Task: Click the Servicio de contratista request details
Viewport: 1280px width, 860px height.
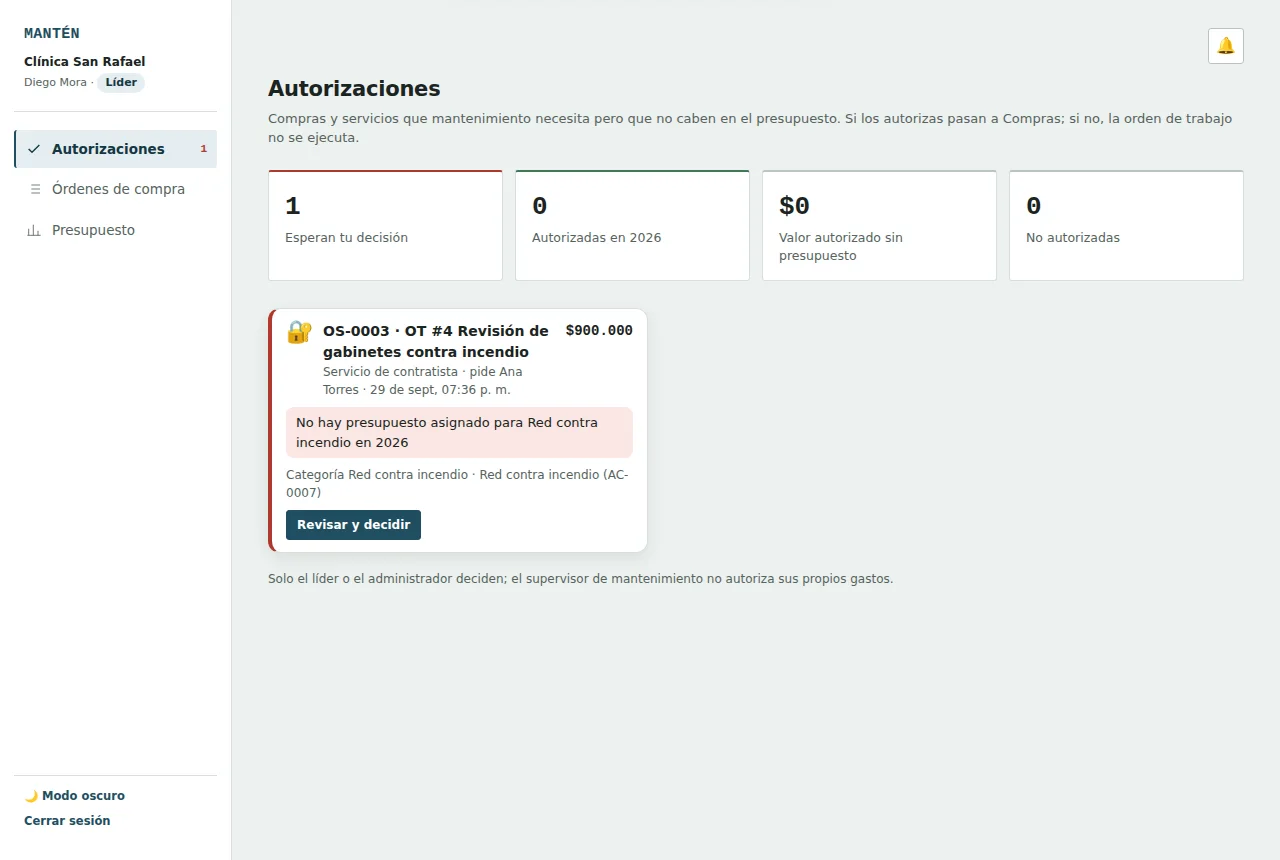Action: 423,381
